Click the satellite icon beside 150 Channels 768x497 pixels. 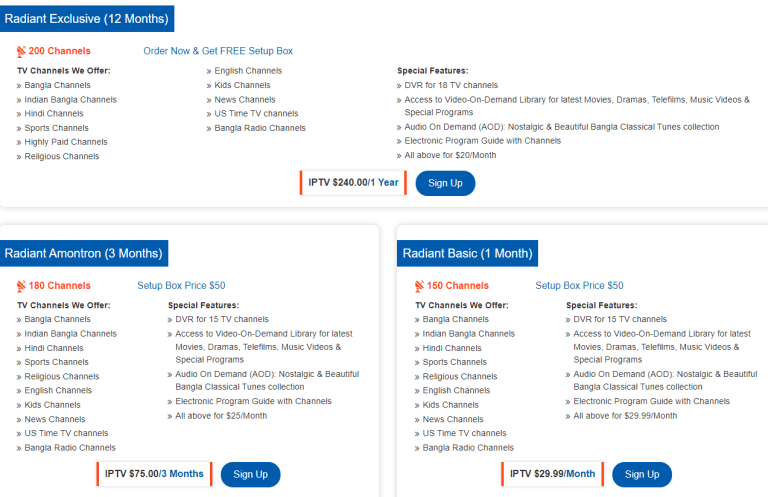point(419,285)
